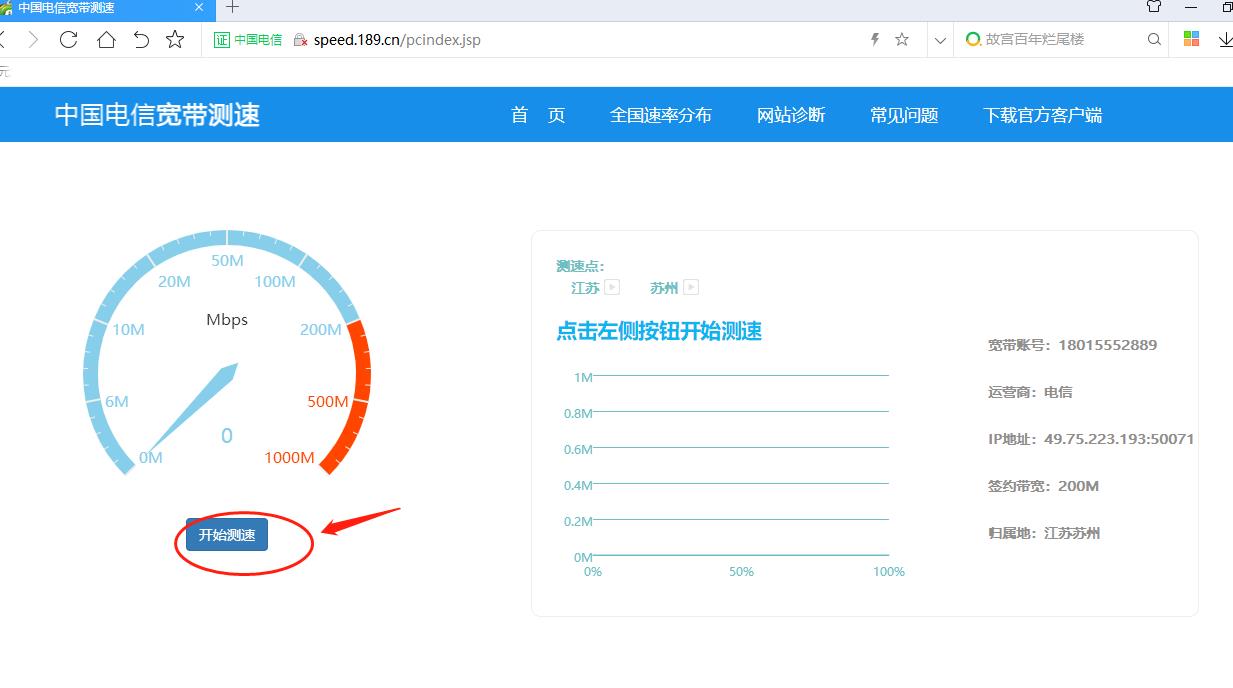Open 全国速率分布 page
1233x688 pixels.
tap(661, 115)
